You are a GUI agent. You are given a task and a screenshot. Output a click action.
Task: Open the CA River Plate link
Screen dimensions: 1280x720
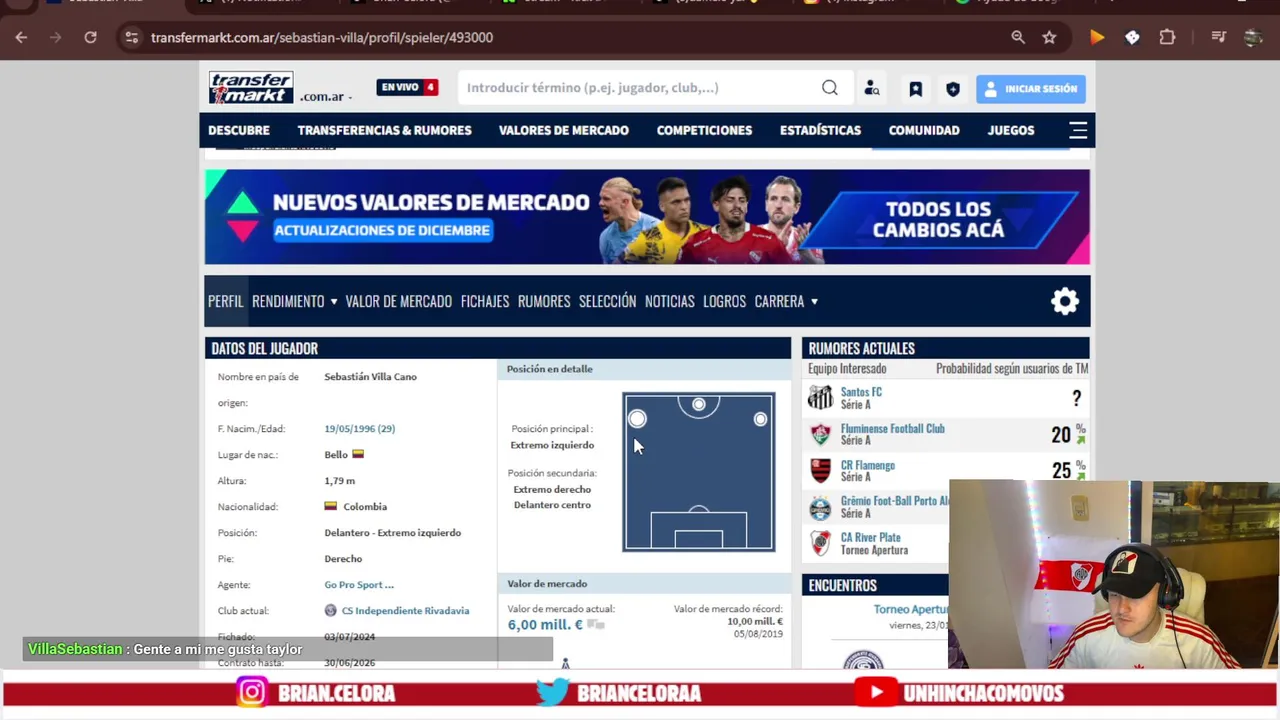(x=870, y=538)
